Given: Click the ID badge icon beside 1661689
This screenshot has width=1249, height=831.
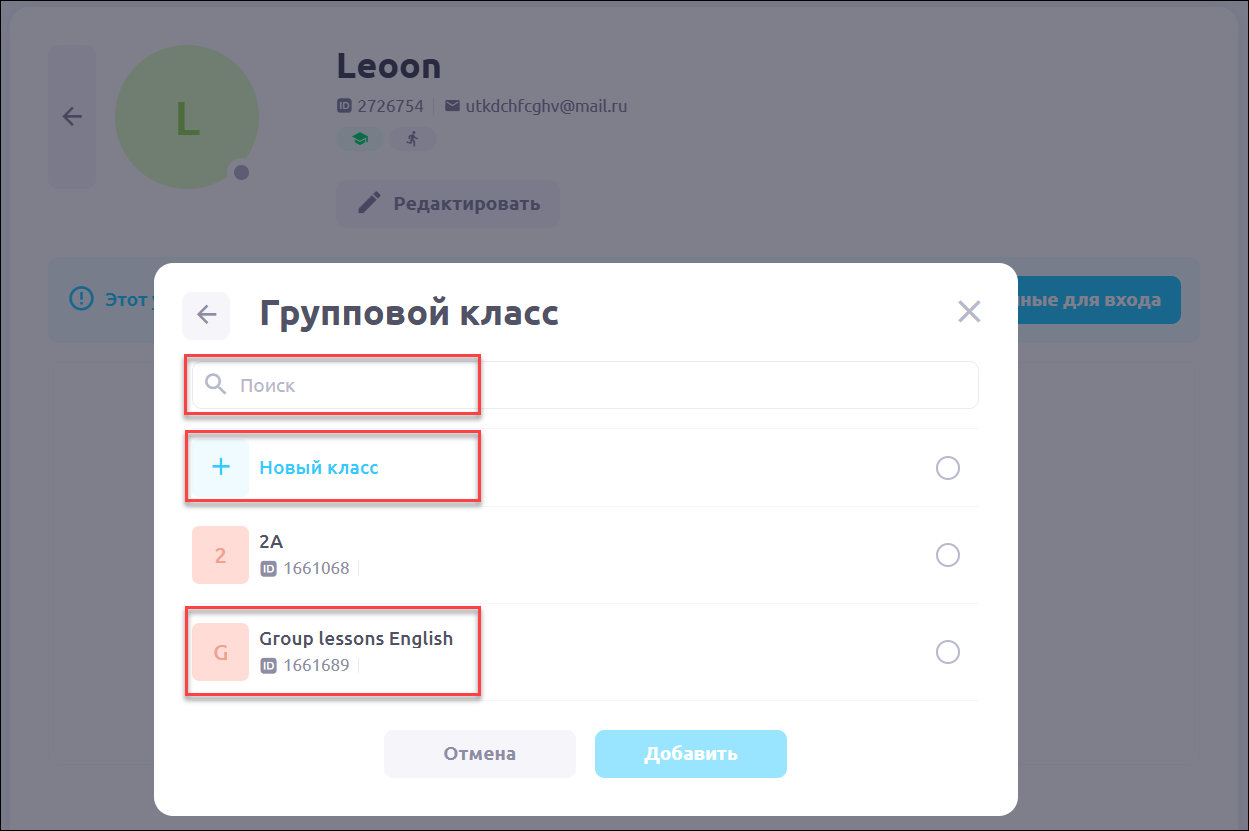Looking at the screenshot, I should 268,665.
